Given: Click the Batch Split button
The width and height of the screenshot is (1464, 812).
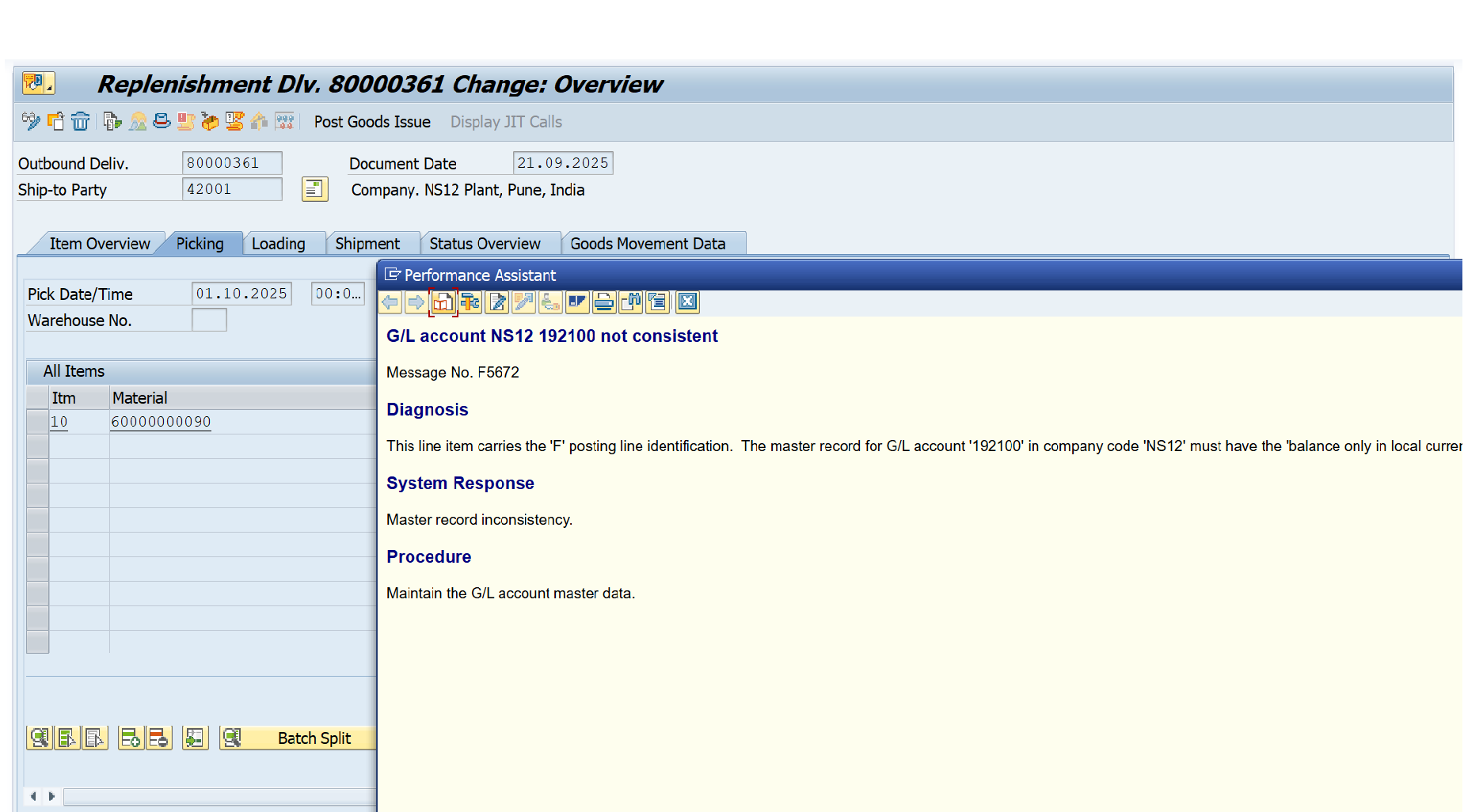Looking at the screenshot, I should coord(313,738).
